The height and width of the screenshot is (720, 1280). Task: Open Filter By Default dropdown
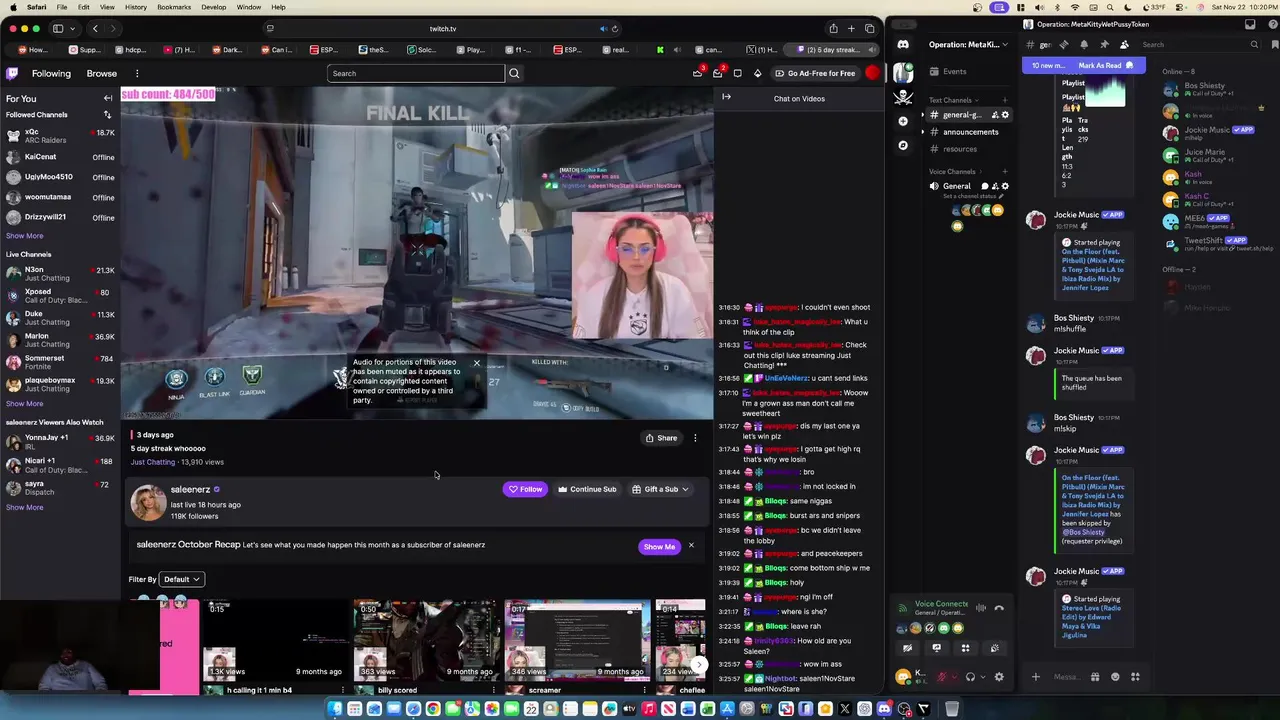click(x=182, y=579)
